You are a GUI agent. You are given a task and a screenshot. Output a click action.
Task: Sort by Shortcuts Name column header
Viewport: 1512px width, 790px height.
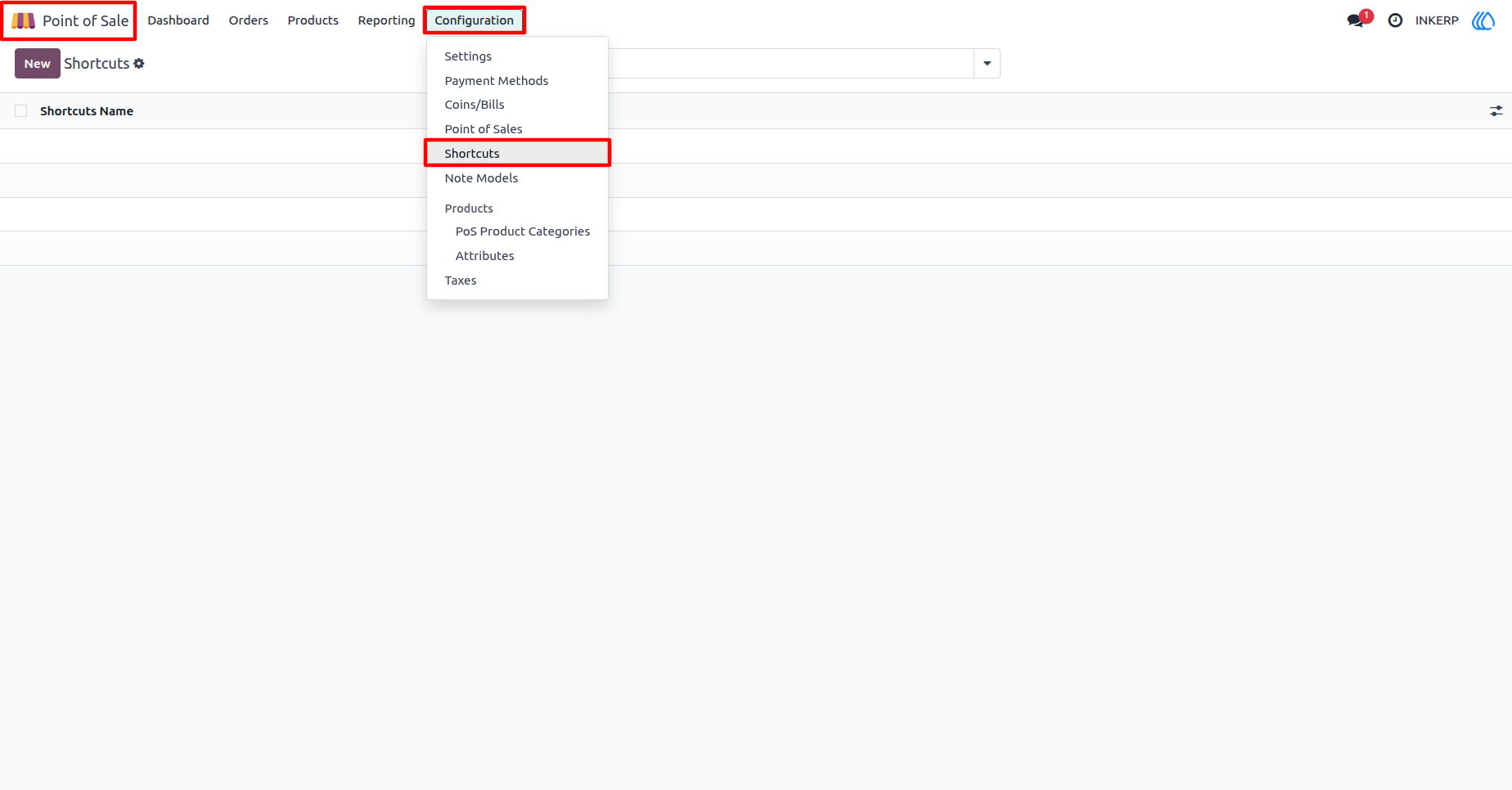87,111
